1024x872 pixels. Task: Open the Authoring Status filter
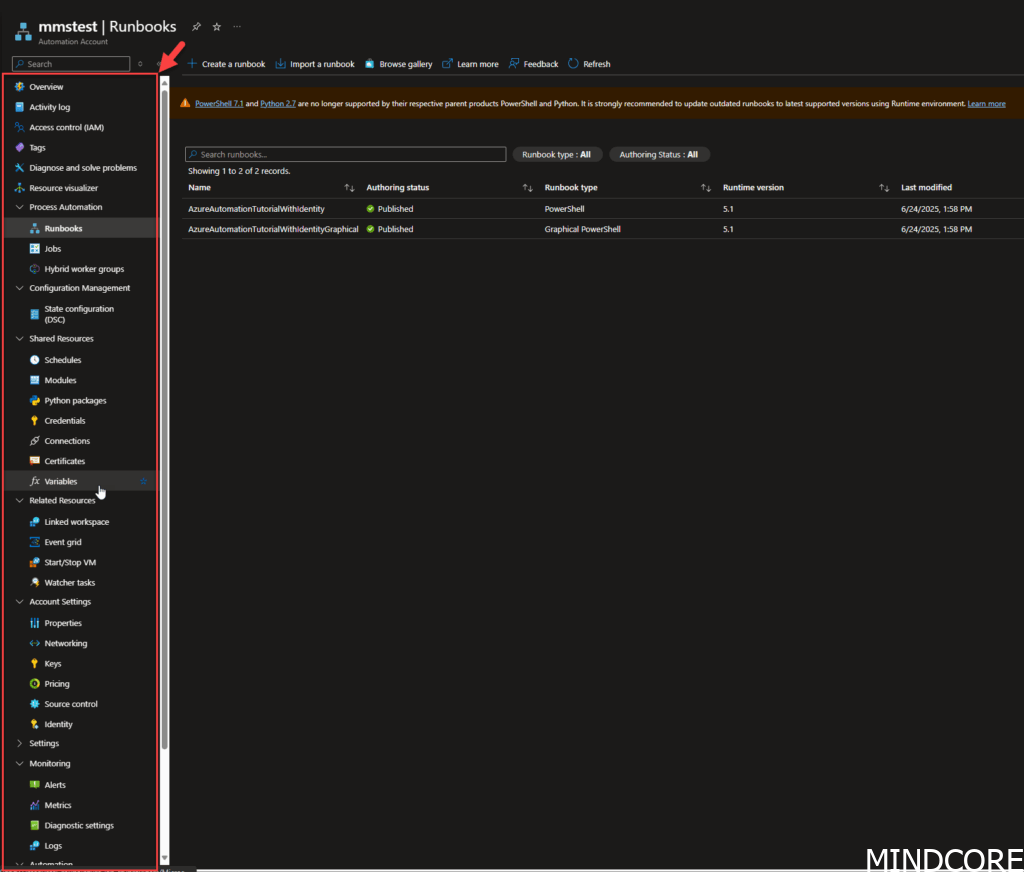[659, 155]
